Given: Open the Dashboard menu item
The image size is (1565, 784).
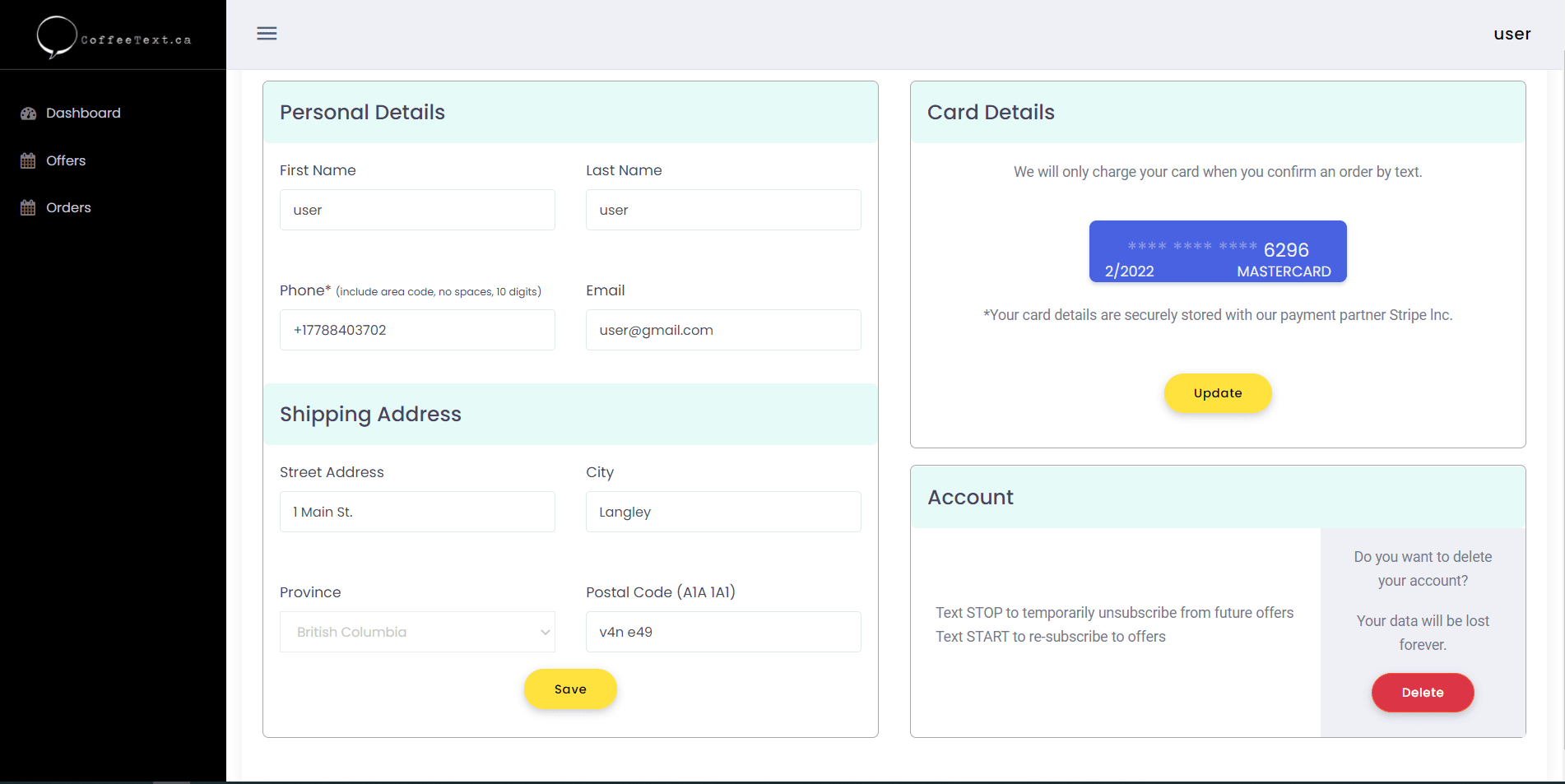Looking at the screenshot, I should coord(83,114).
